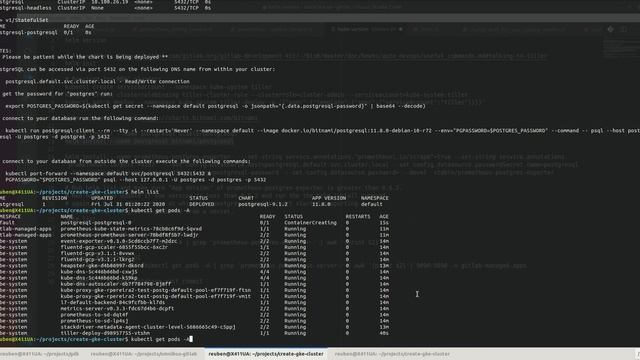Viewport: 640px width, 360px height.
Task: Click the 'DEPLOYED' status in helm list
Action: coord(201,204)
